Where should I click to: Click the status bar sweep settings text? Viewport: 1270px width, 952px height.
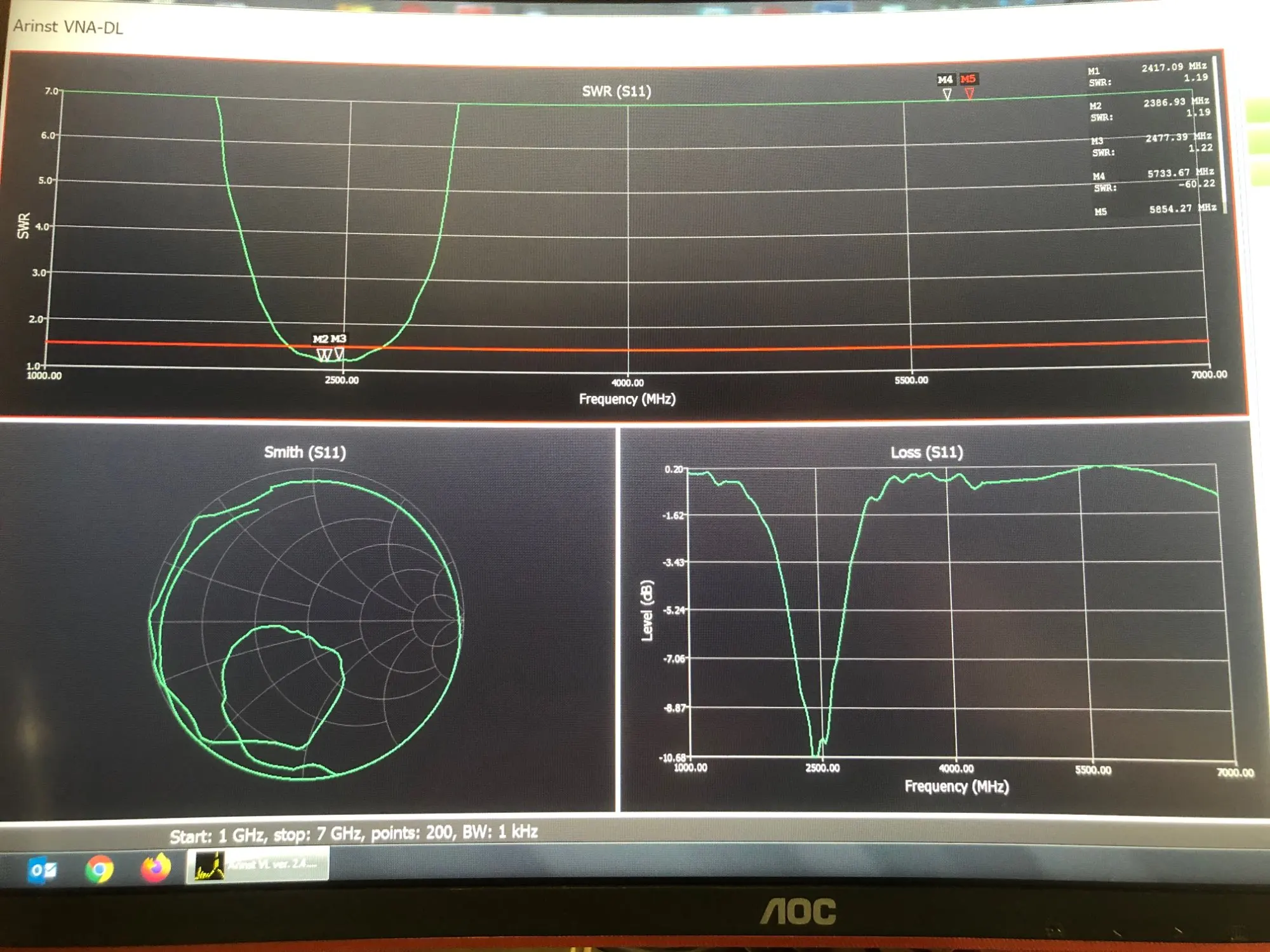354,833
